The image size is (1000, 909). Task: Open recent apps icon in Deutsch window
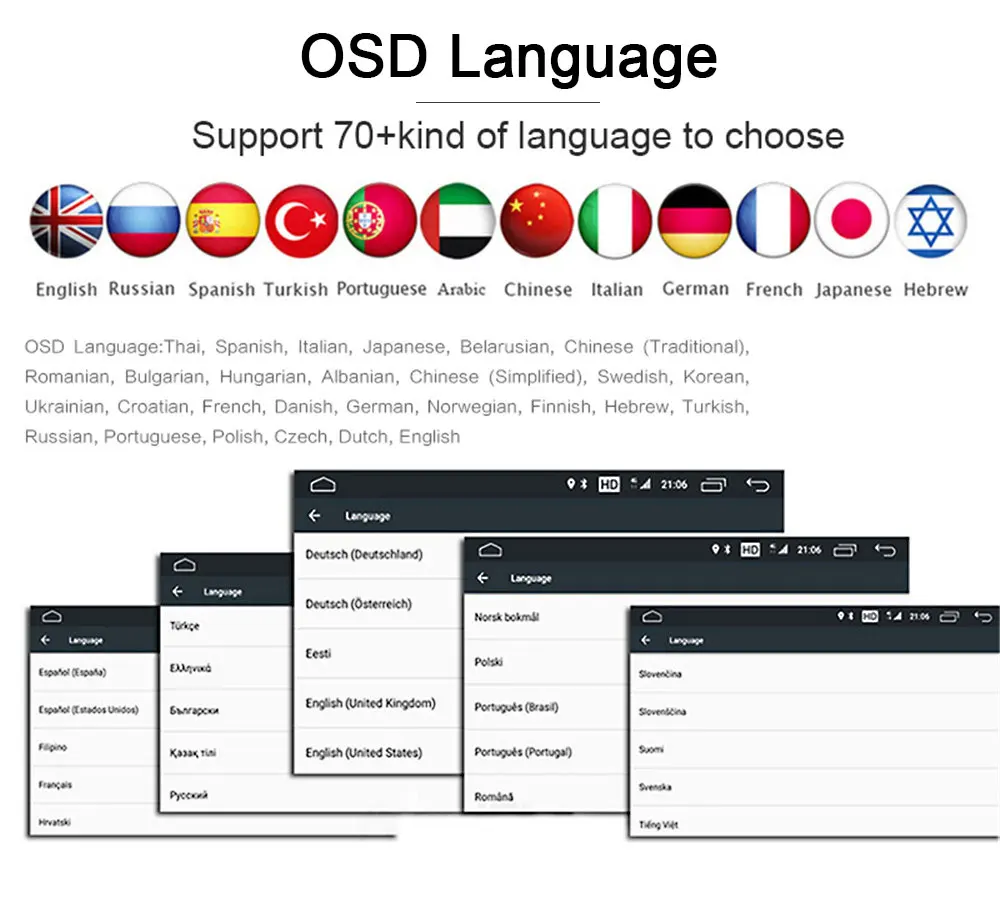pos(714,485)
